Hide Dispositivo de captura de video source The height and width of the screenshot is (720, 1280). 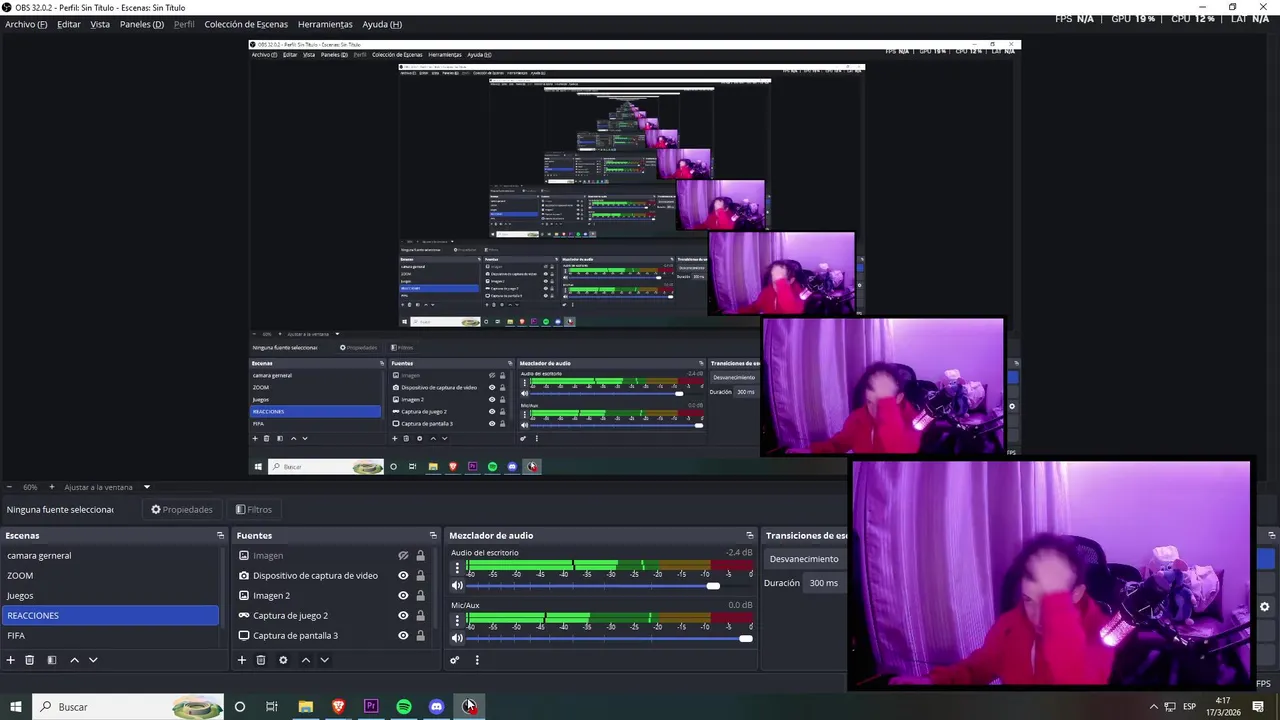tap(403, 576)
